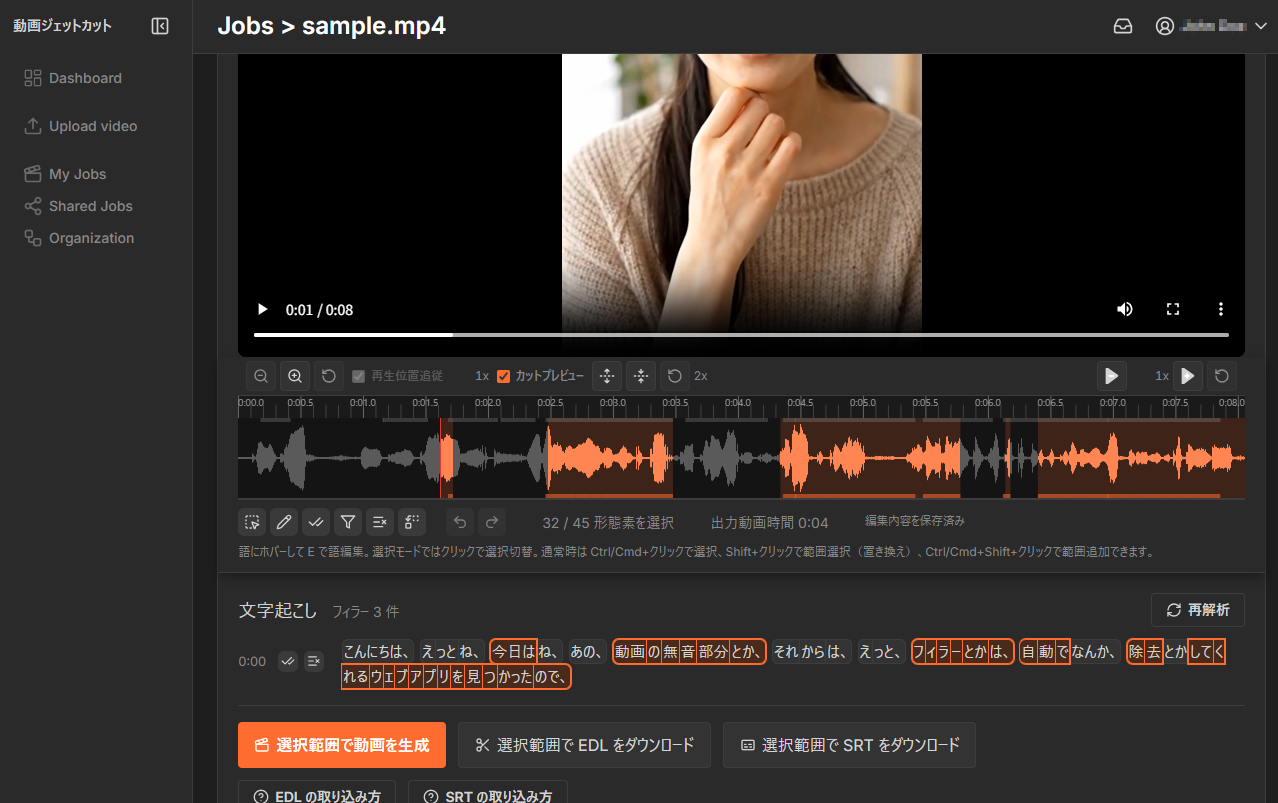Click 選択範囲で SRT をダウンロード button

(x=849, y=745)
